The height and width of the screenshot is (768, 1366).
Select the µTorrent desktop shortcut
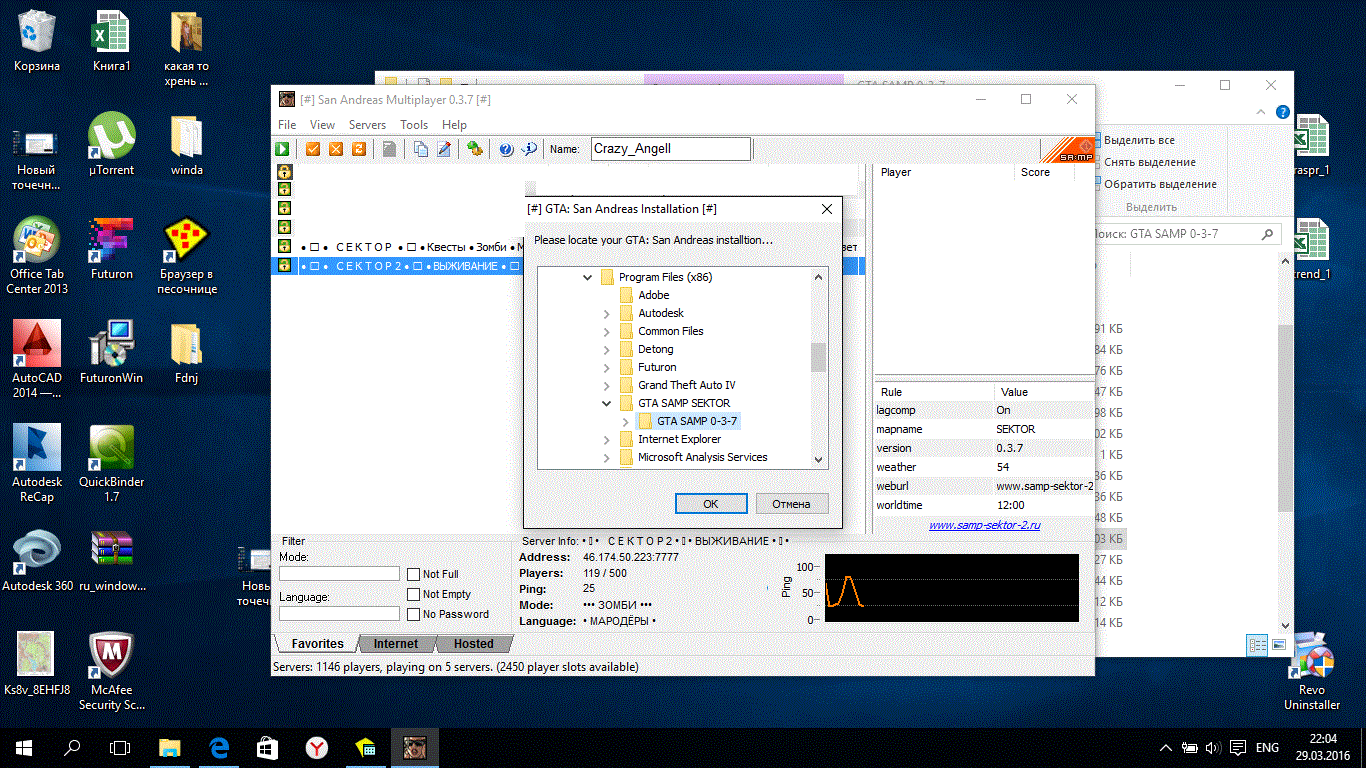112,145
